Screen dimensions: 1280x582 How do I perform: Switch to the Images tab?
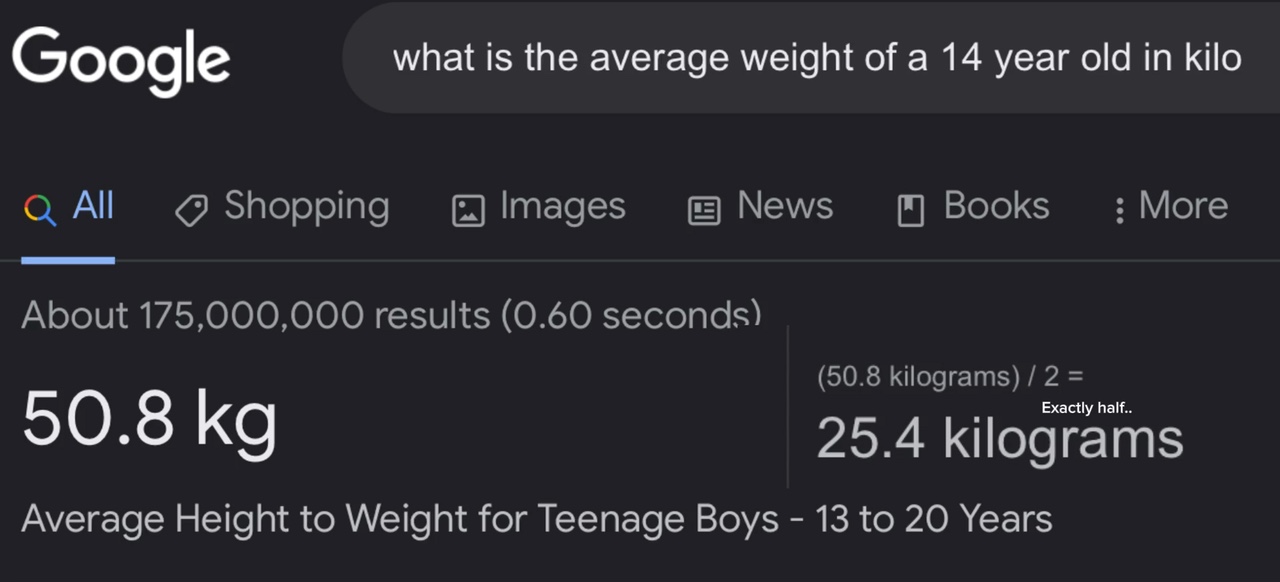coord(562,208)
